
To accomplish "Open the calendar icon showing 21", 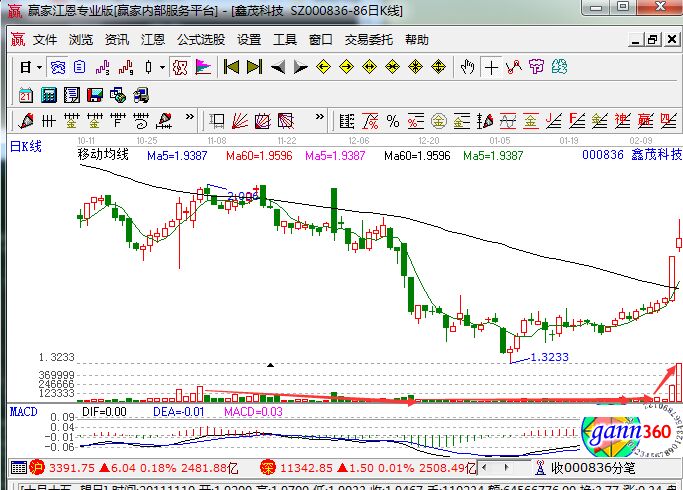I will (27, 95).
